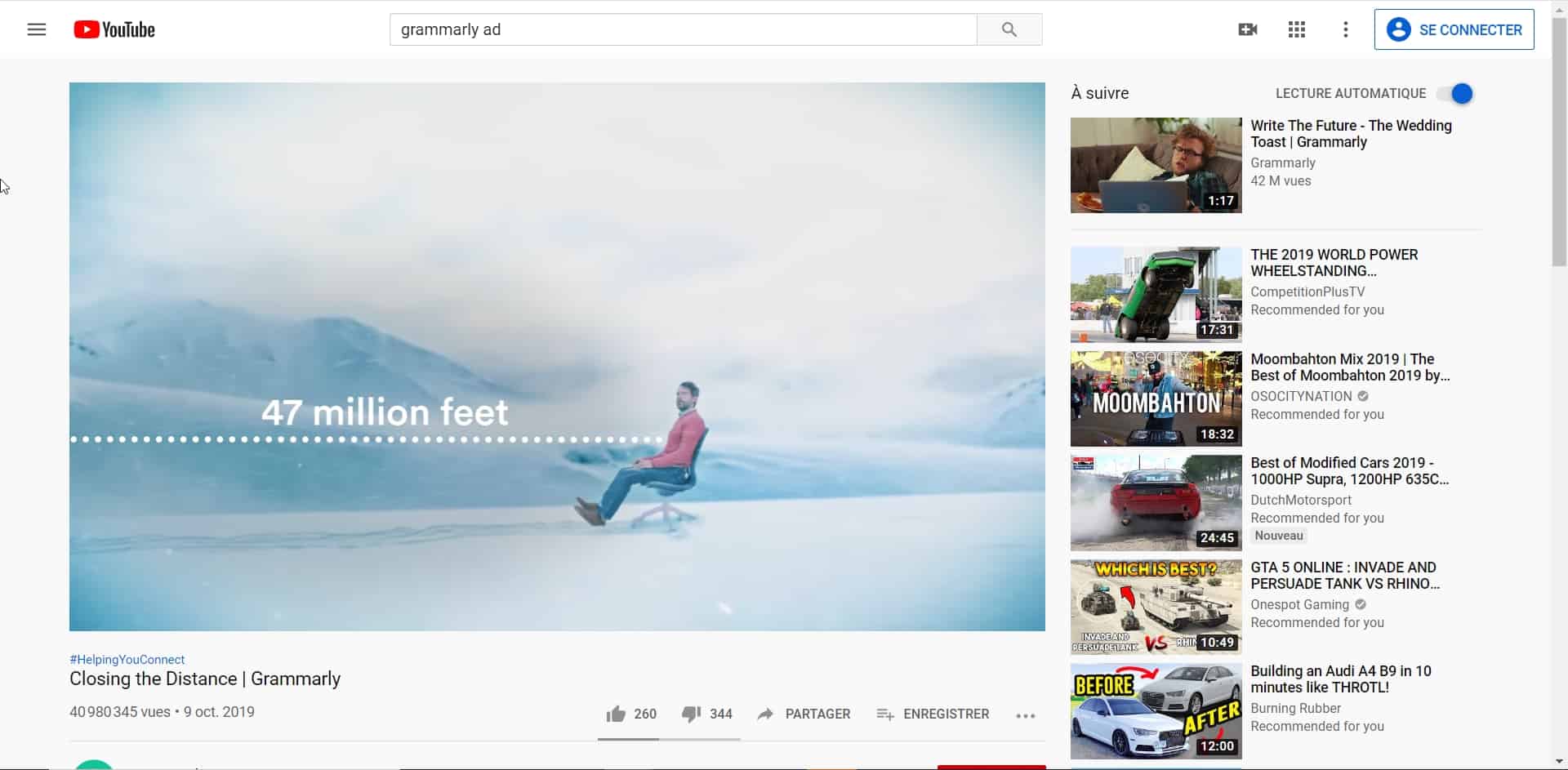This screenshot has height=770, width=1568.
Task: Click the 260 likes count
Action: coord(645,714)
